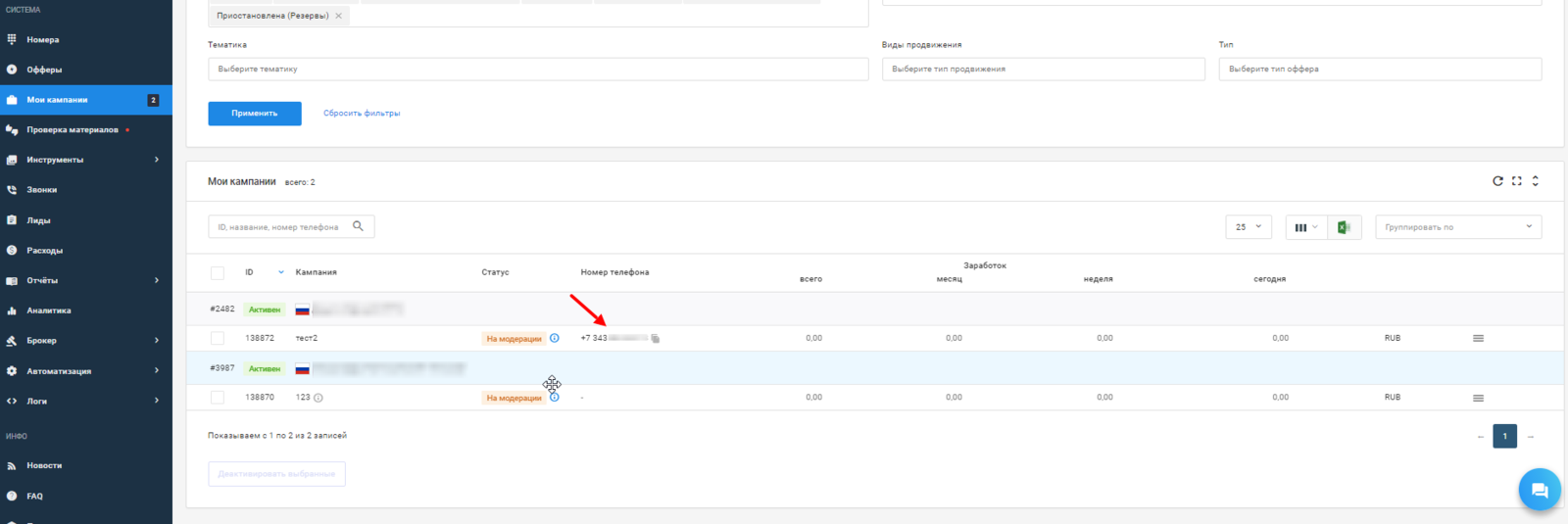Open the column visibility dropdown
Screen dimensions: 1568x524
click(1305, 227)
